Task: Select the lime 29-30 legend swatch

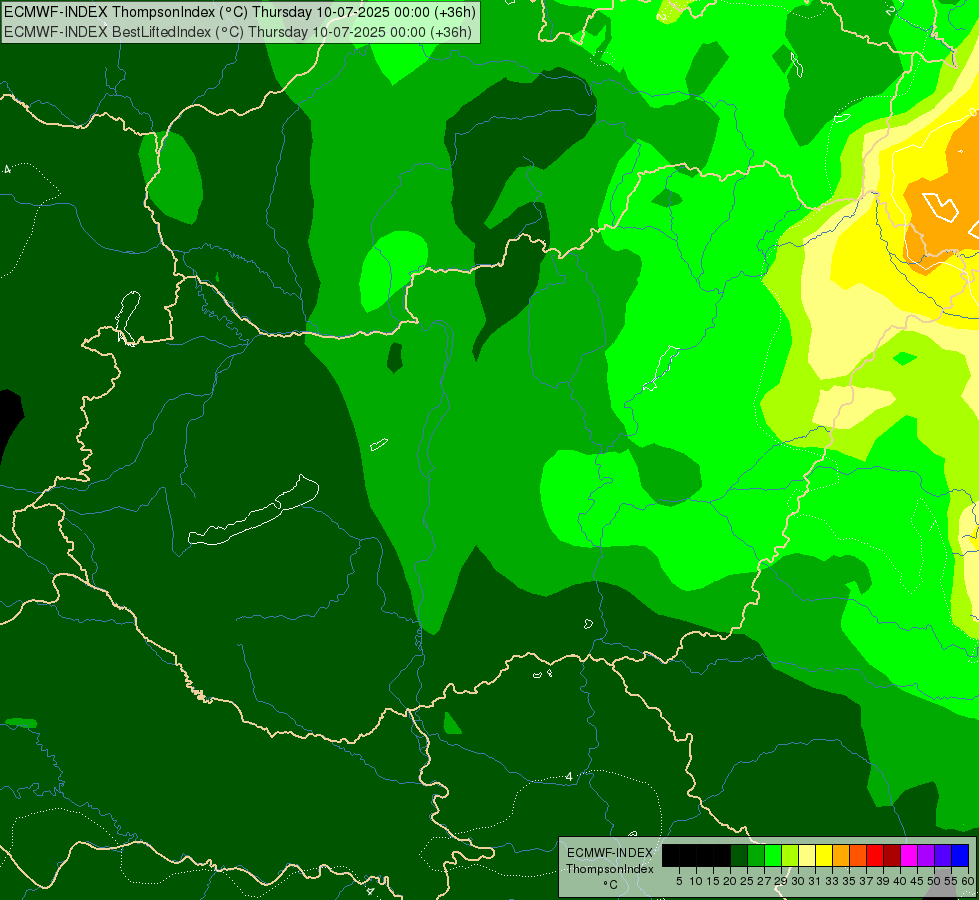Action: (789, 856)
